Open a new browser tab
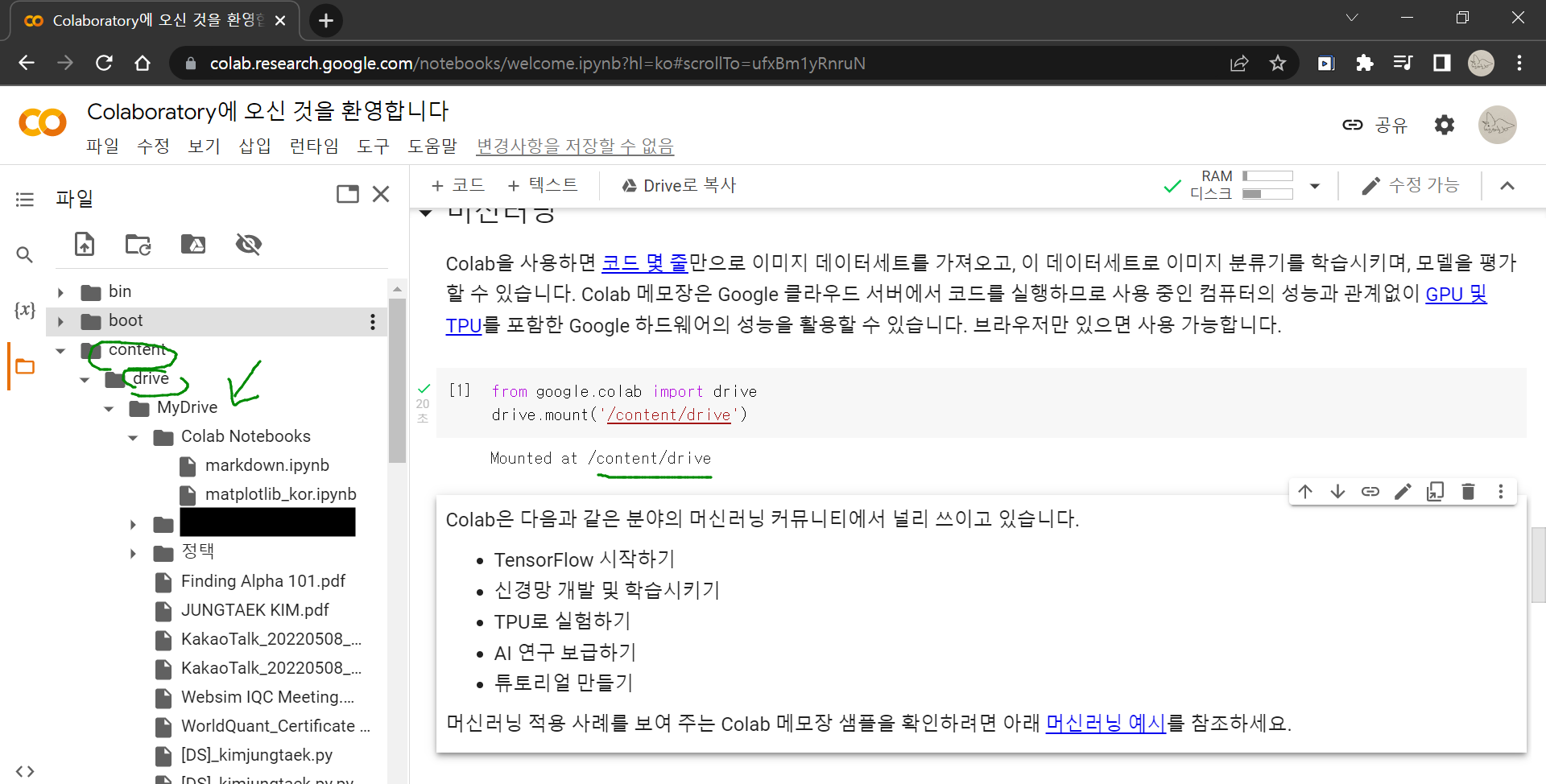Screen dimensions: 1546x784 (326, 20)
